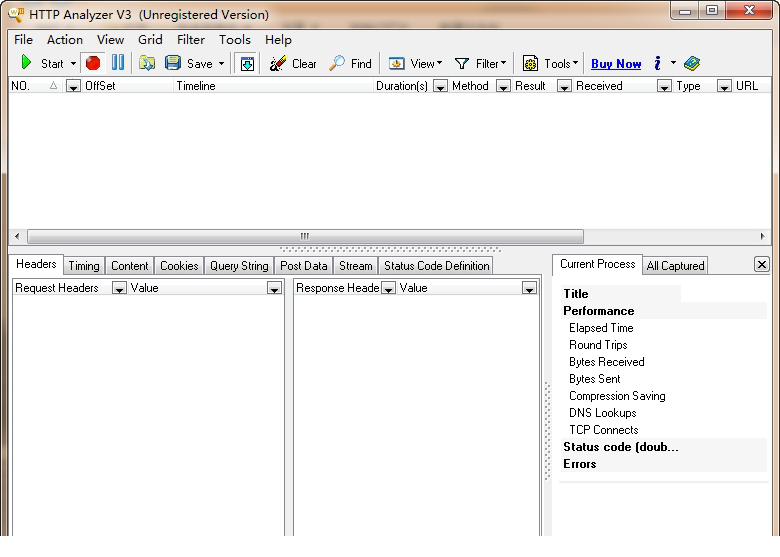780x557 pixels.
Task: Select the All Captured tab
Action: 675,266
